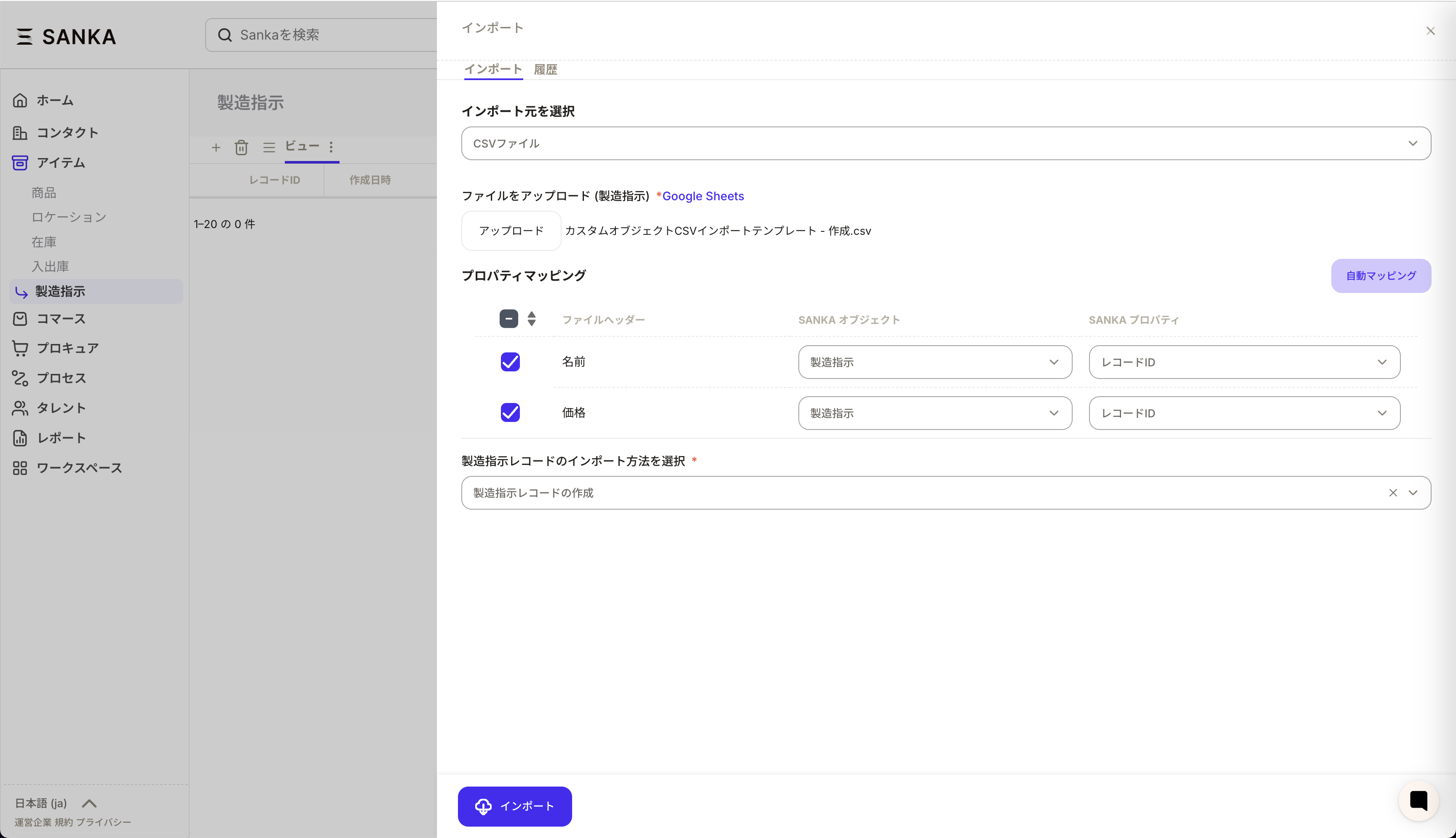This screenshot has width=1456, height=838.
Task: Open SANKA object dropdown for 価格 row
Action: click(x=934, y=413)
